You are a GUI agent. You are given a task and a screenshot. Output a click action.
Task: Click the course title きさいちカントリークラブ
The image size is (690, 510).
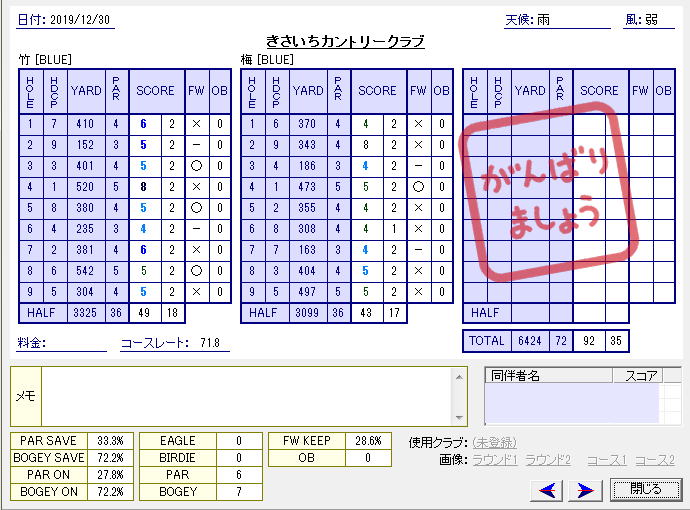click(345, 41)
